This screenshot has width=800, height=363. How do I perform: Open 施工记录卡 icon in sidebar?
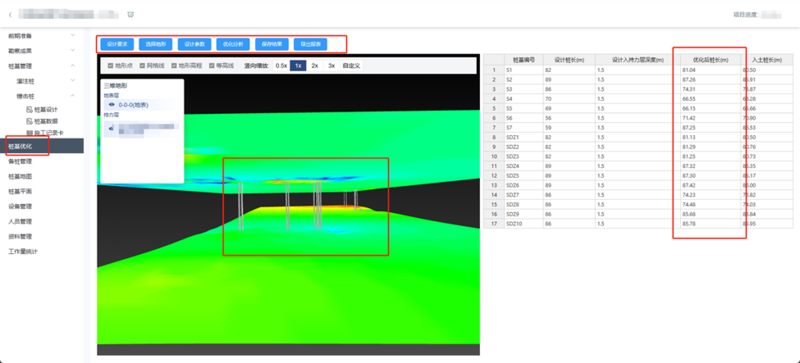point(30,133)
